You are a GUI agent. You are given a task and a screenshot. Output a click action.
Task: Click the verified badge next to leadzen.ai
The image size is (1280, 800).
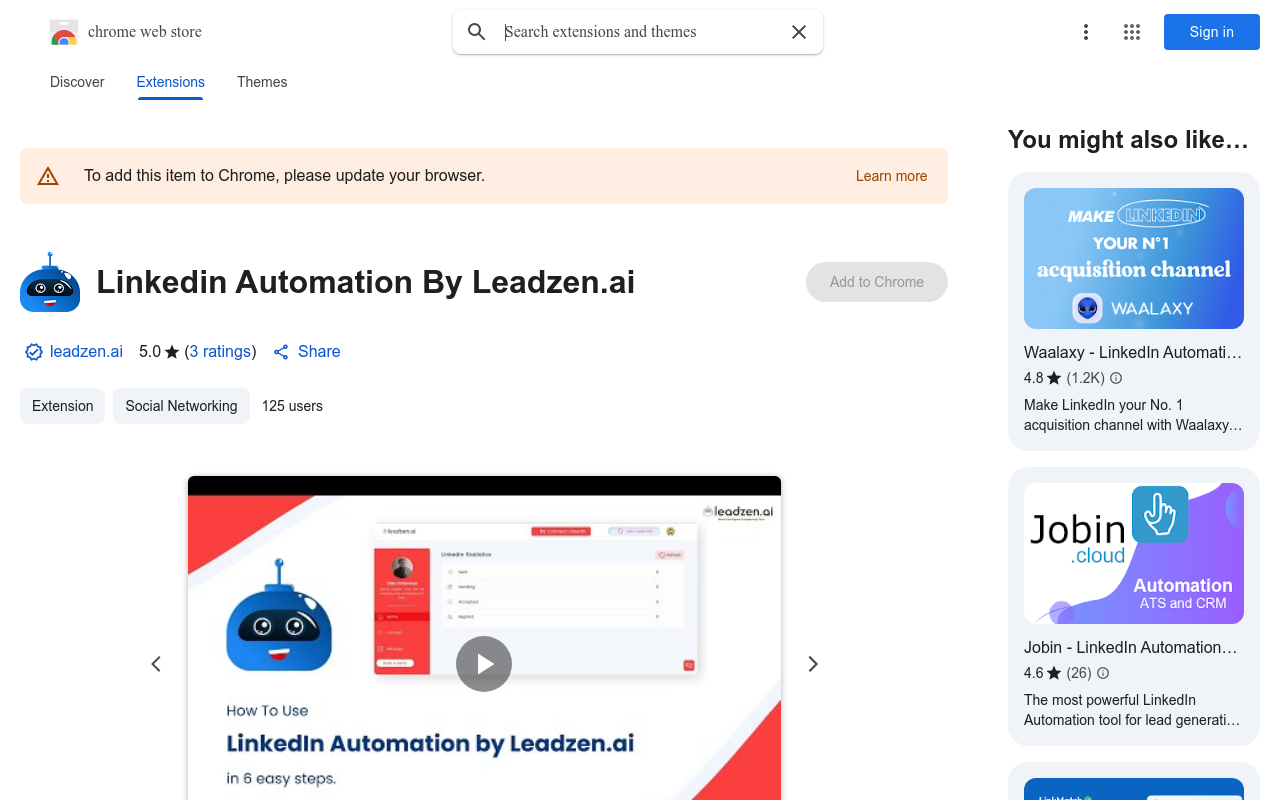tap(34, 352)
